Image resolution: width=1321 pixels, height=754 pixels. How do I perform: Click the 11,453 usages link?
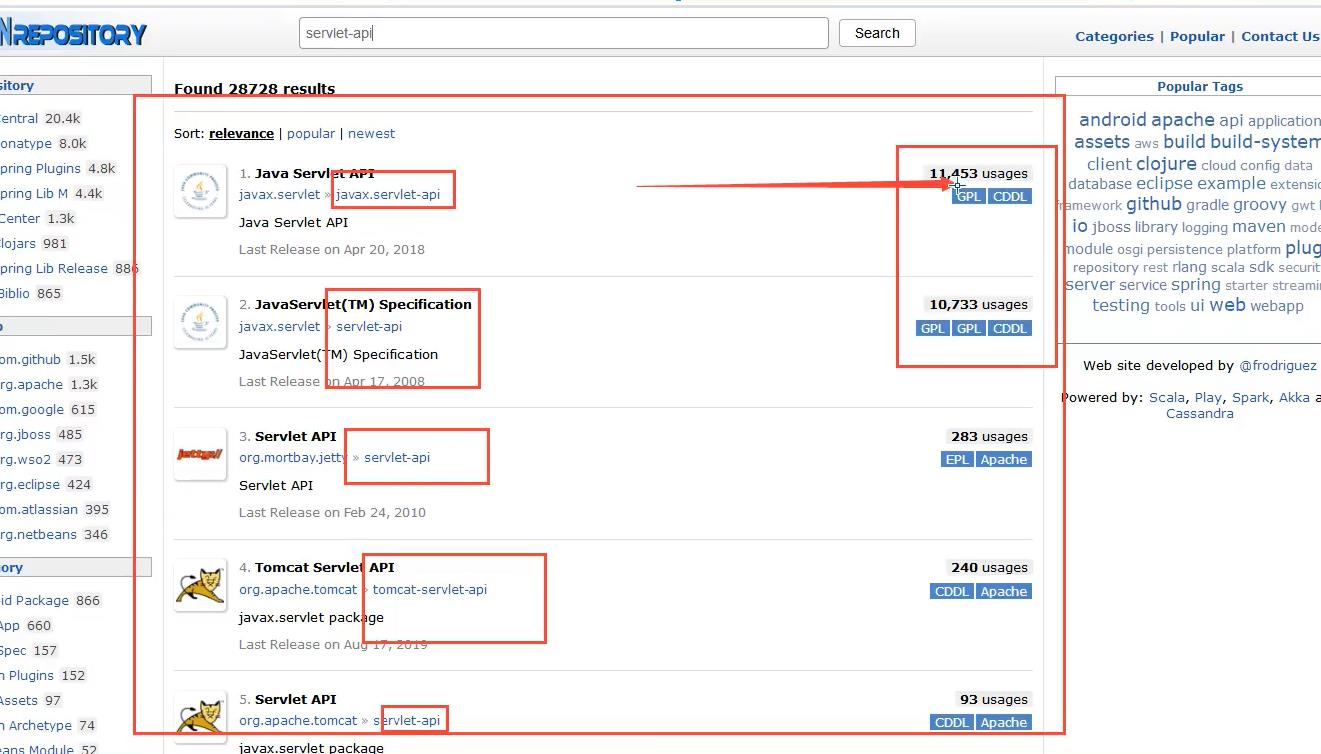[x=978, y=173]
